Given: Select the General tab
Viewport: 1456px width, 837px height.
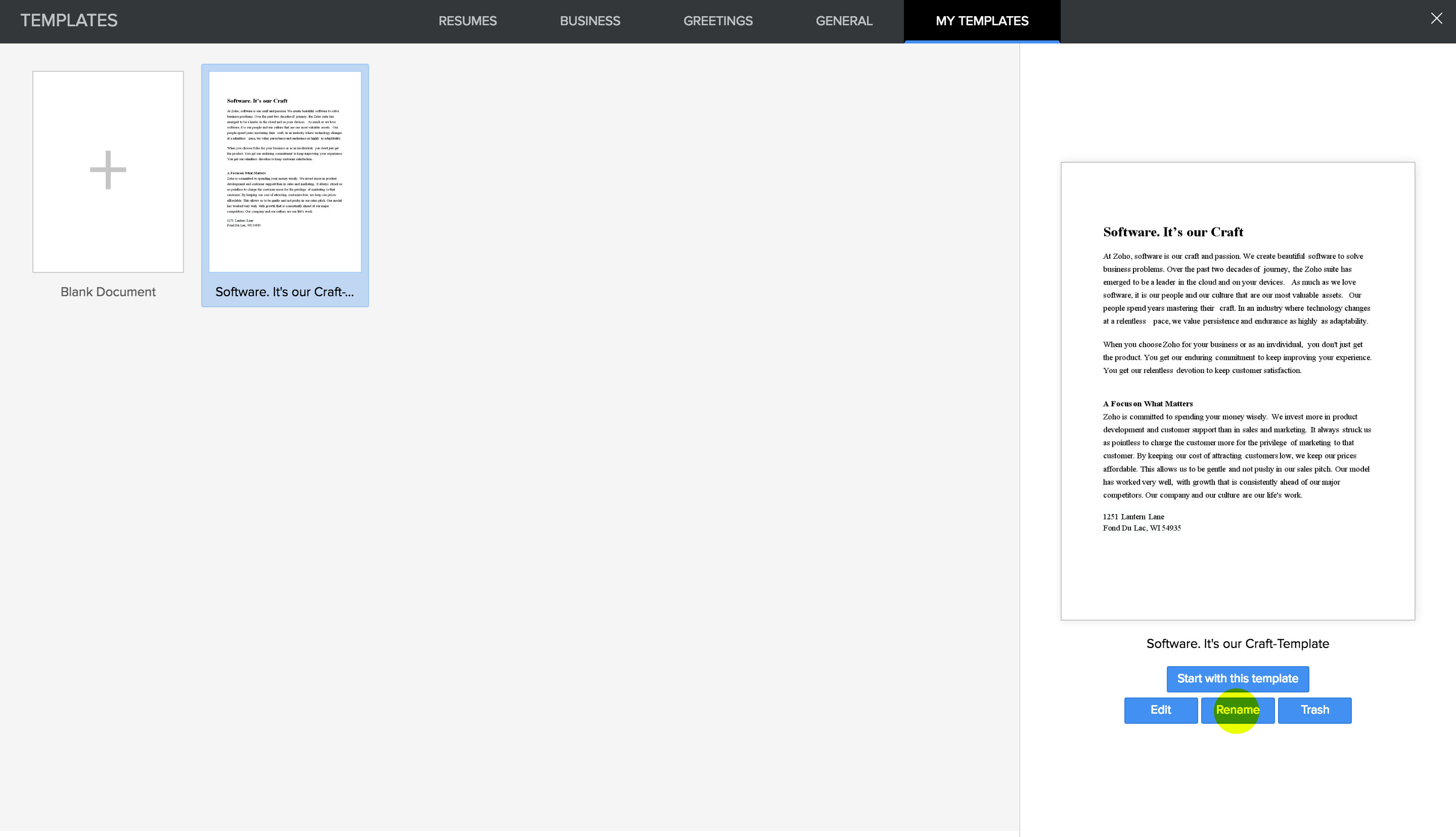Looking at the screenshot, I should click(x=844, y=21).
